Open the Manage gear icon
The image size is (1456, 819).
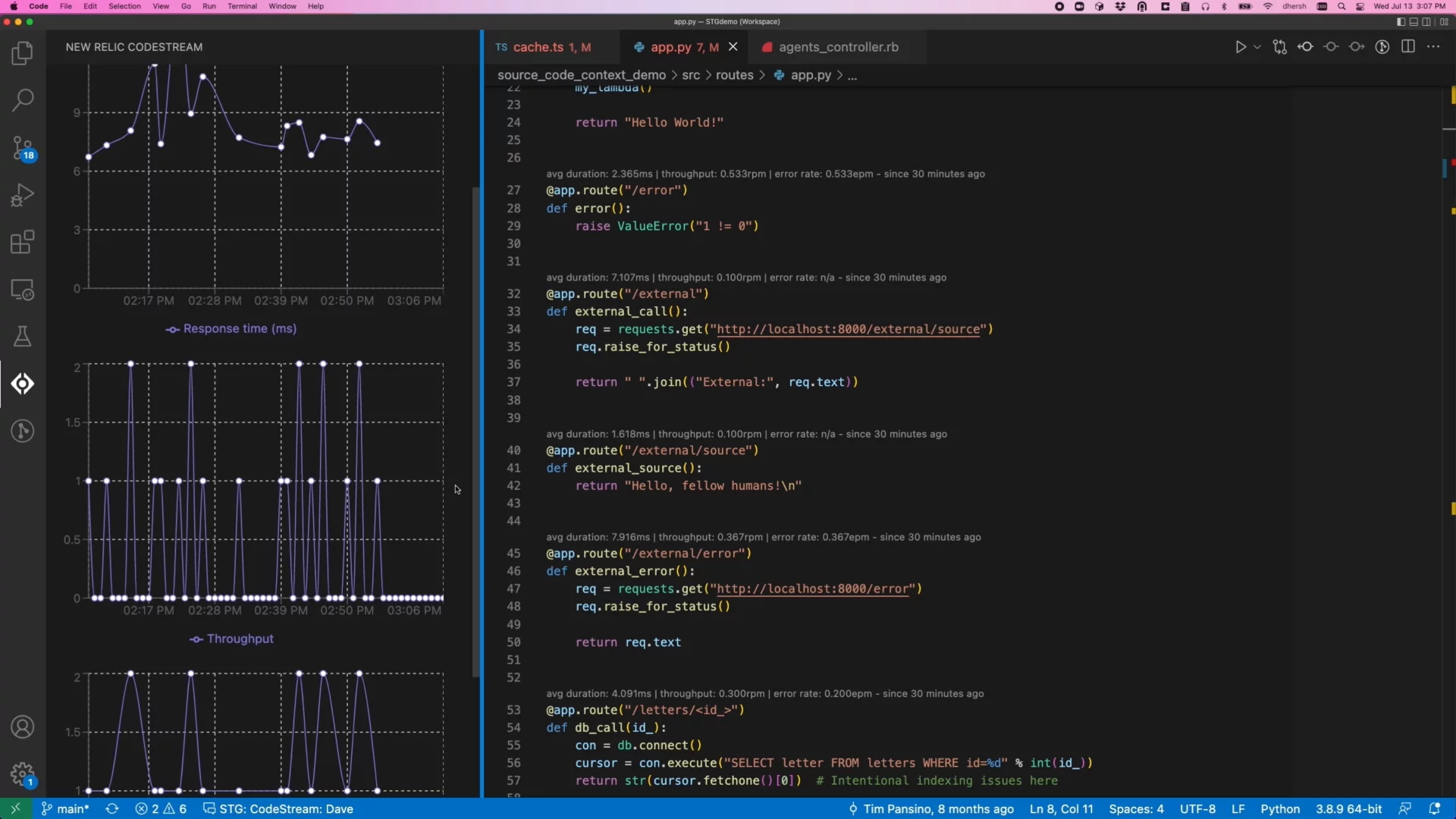coord(23,774)
